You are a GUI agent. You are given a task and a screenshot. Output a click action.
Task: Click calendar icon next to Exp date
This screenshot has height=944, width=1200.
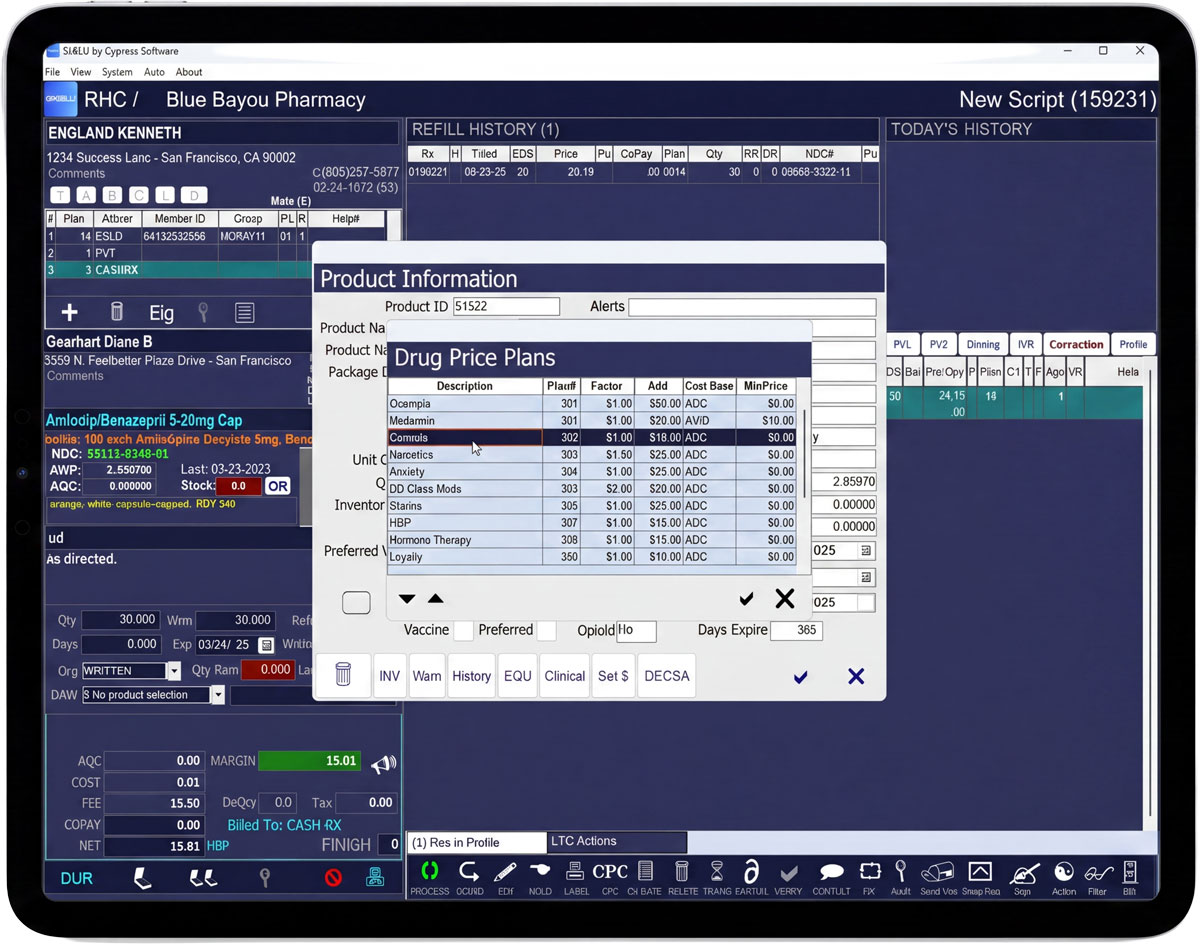[x=266, y=645]
